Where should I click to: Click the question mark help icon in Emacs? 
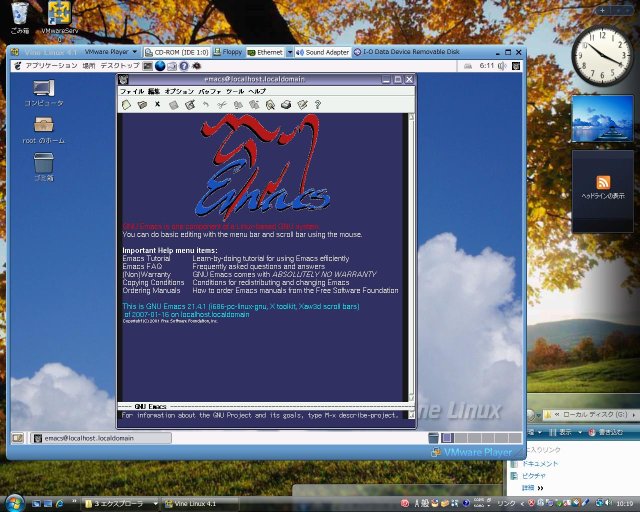(317, 104)
